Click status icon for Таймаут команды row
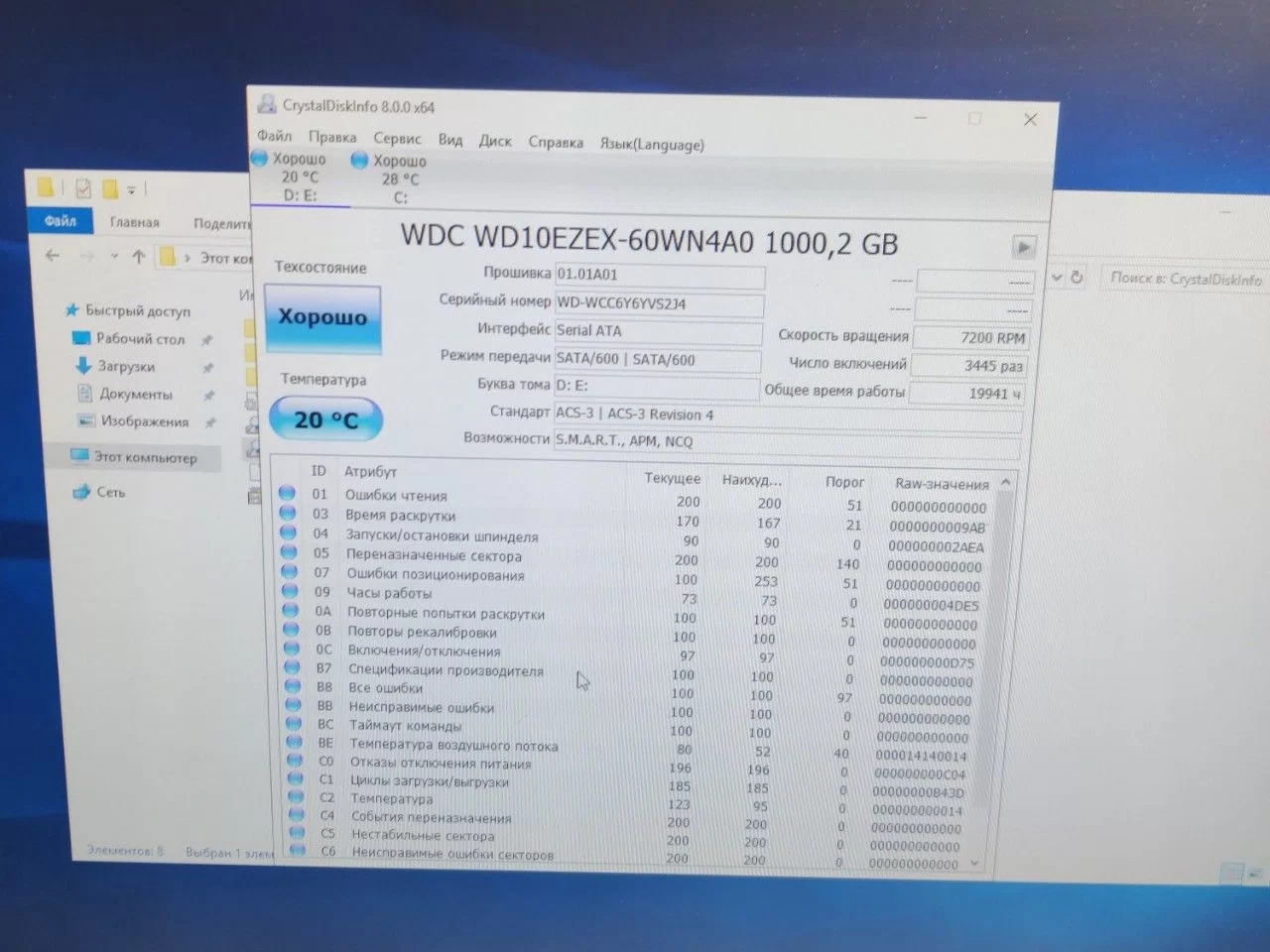 [x=294, y=723]
